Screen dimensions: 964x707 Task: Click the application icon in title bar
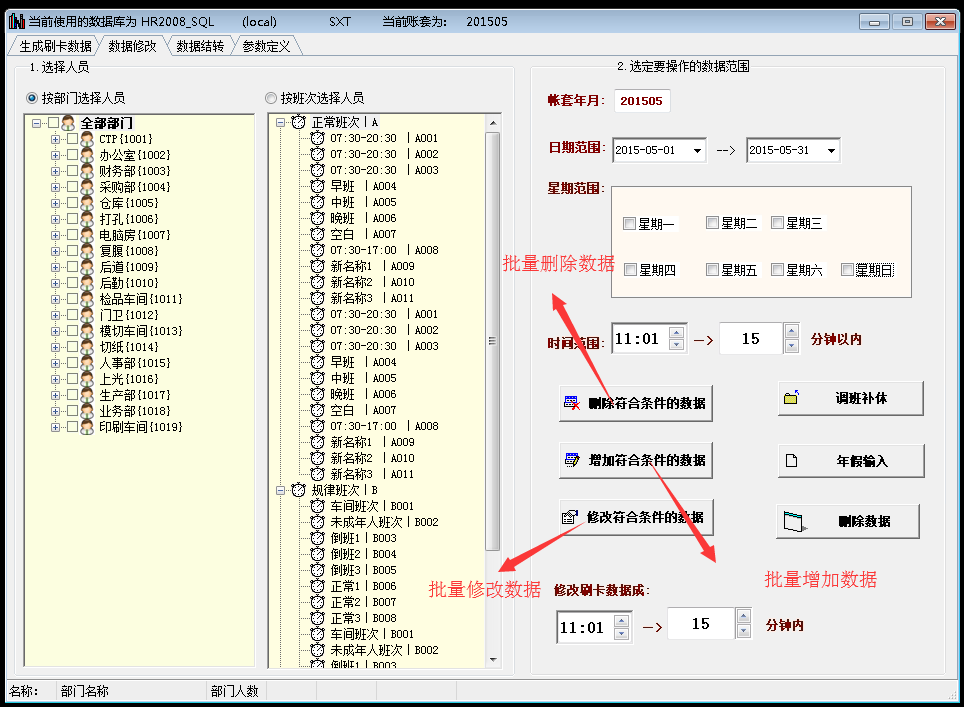click(17, 22)
